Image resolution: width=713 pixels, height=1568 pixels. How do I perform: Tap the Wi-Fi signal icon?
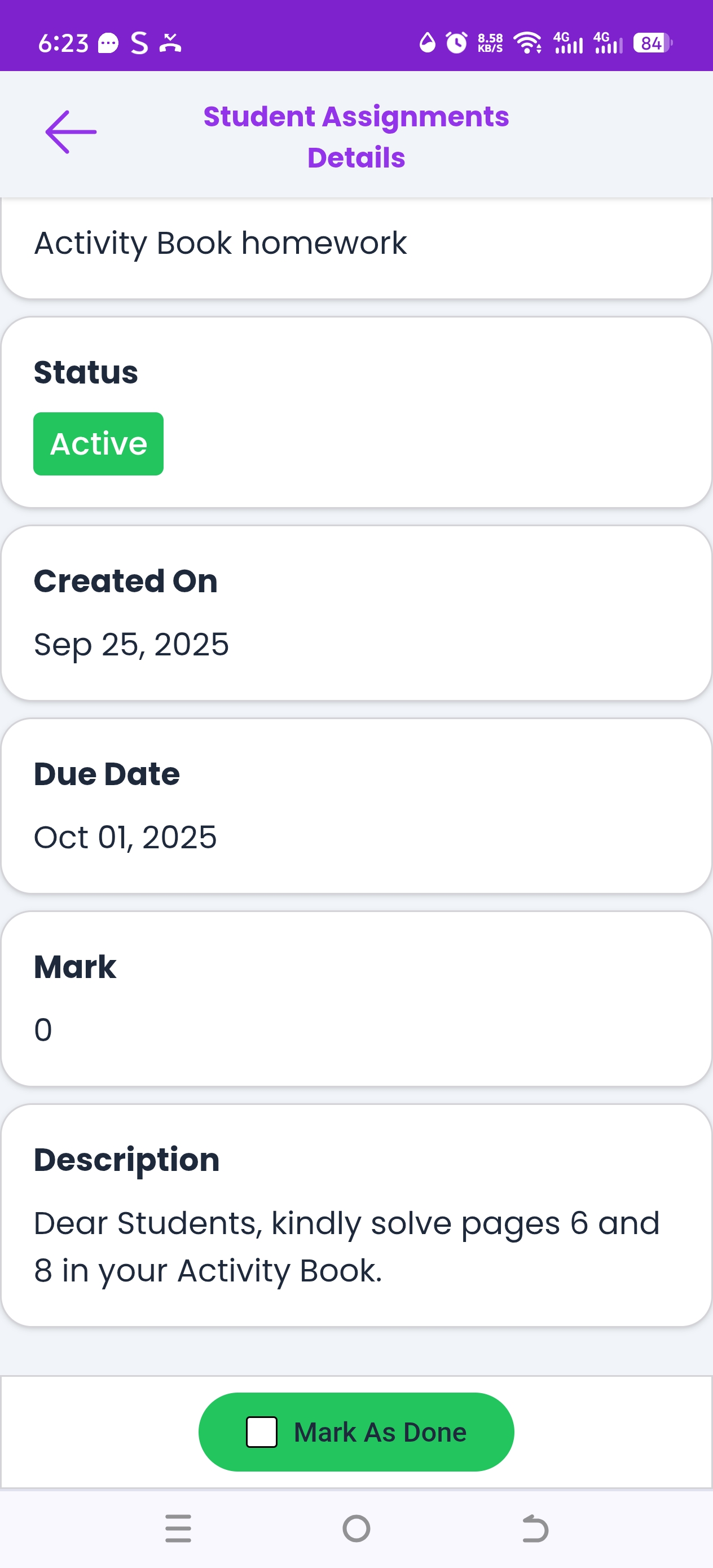click(x=527, y=43)
